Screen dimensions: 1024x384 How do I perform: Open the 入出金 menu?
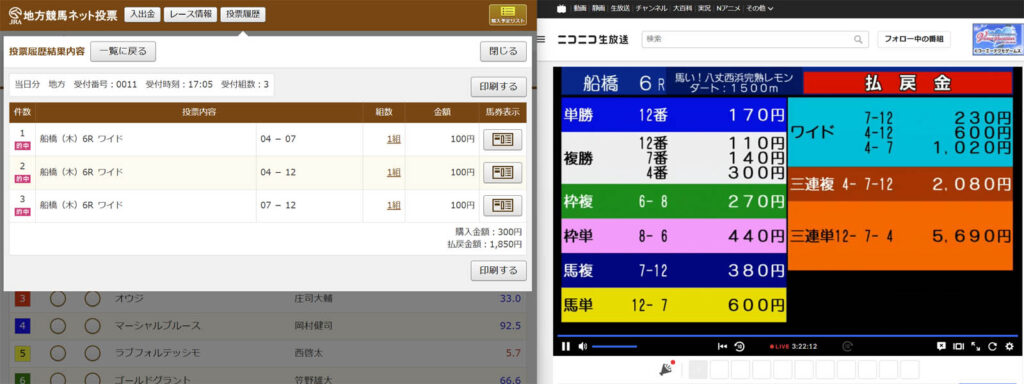point(142,14)
